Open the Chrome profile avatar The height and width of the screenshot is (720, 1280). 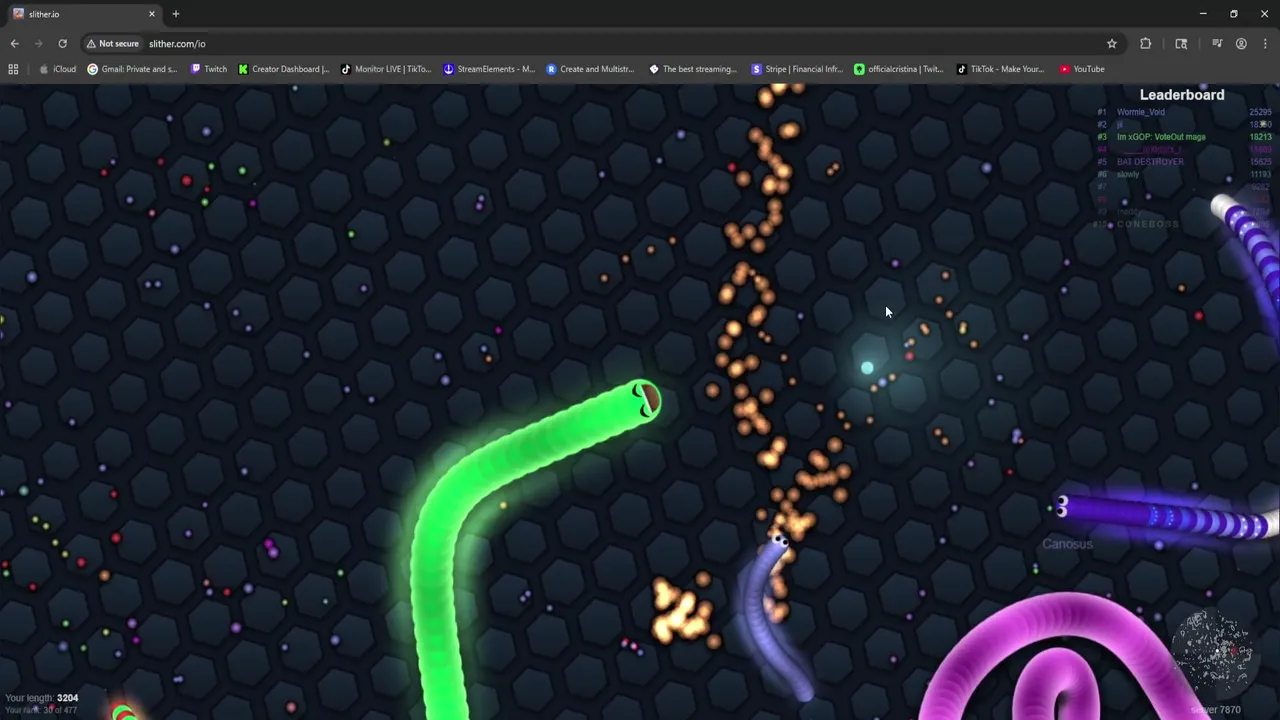pyautogui.click(x=1241, y=43)
